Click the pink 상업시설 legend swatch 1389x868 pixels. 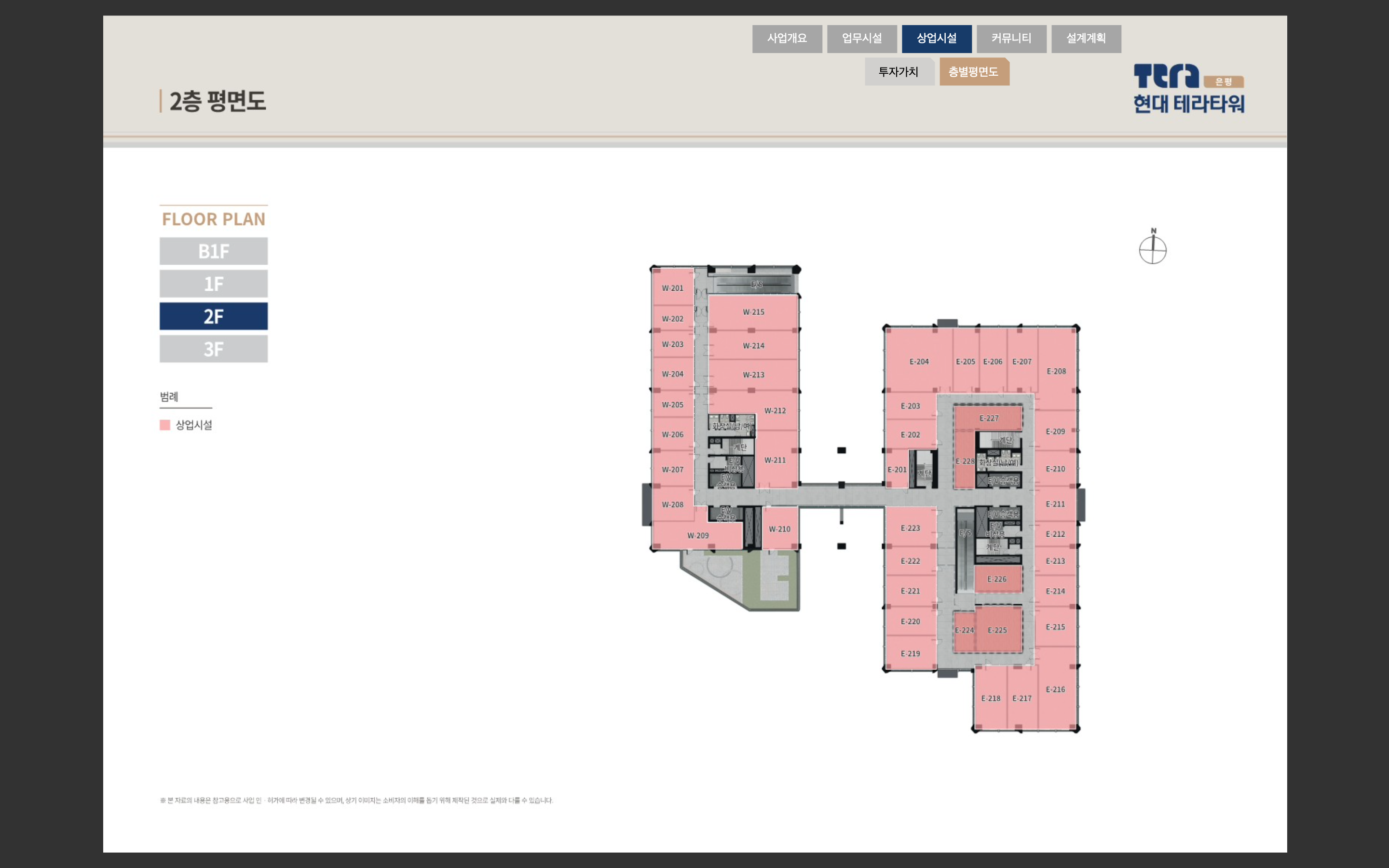(165, 425)
